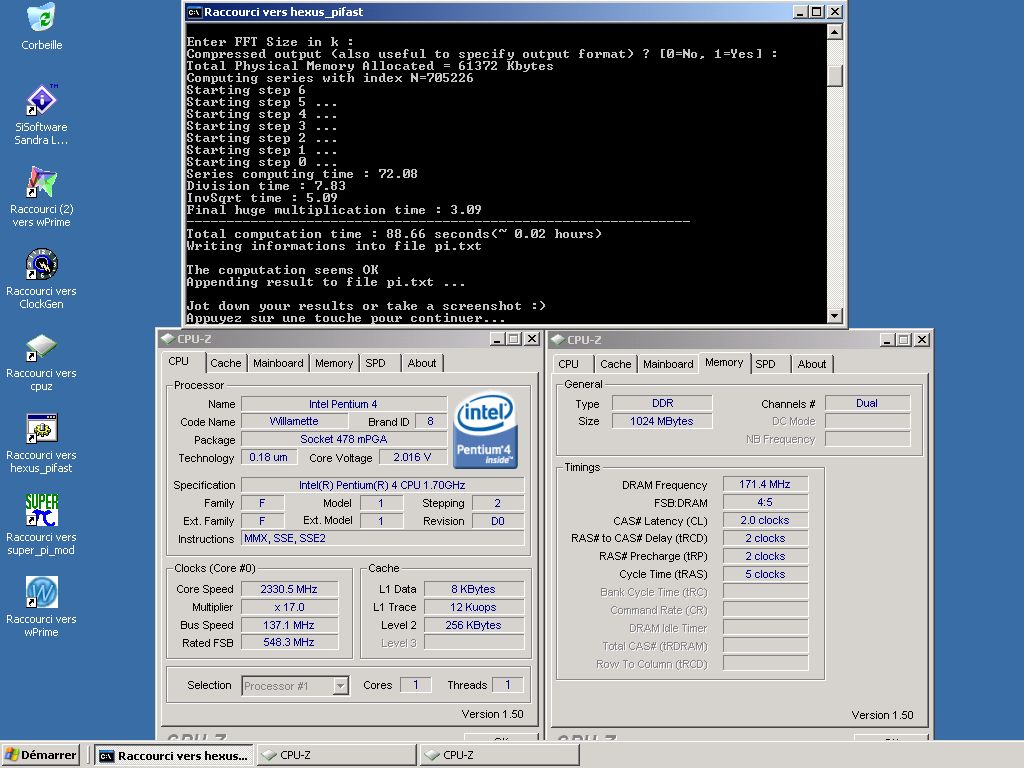This screenshot has width=1024, height=768.
Task: Click Socket 478 mPGA package field
Action: pyautogui.click(x=344, y=440)
